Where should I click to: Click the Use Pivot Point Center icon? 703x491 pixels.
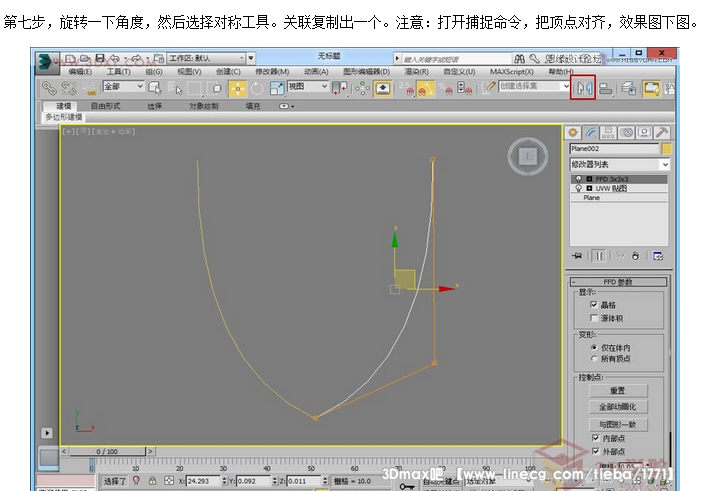(x=339, y=88)
